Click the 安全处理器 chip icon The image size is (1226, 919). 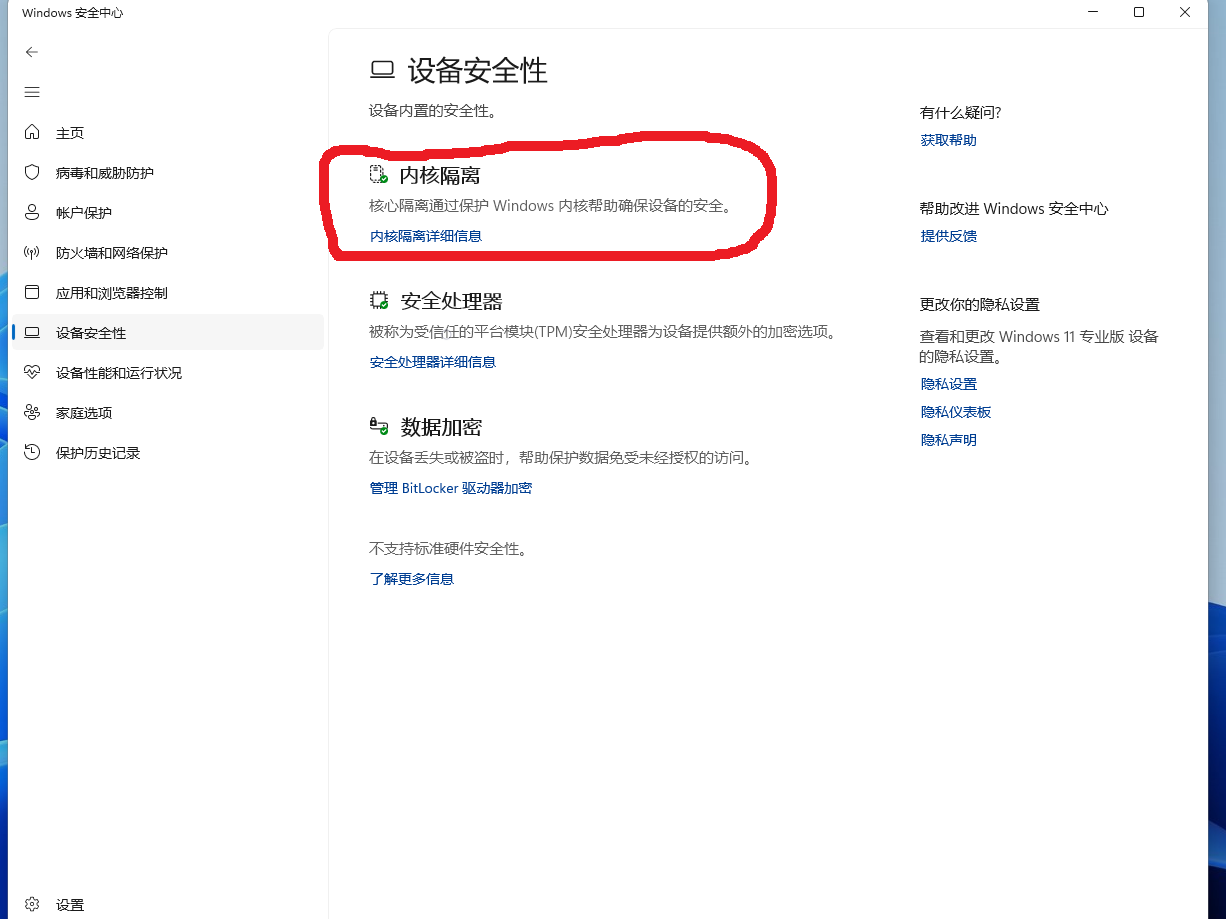click(379, 300)
